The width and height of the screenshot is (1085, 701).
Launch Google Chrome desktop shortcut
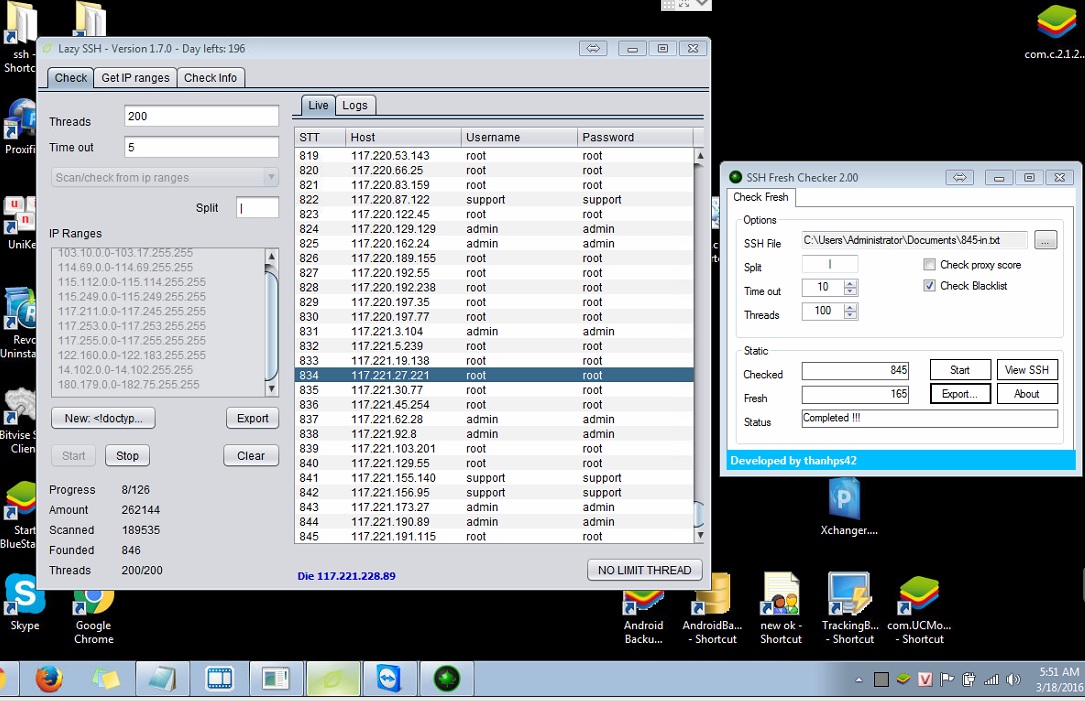93,603
